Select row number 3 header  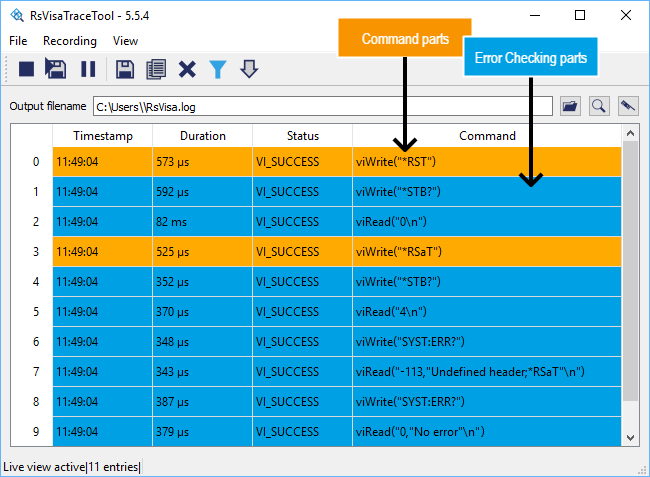[x=32, y=252]
